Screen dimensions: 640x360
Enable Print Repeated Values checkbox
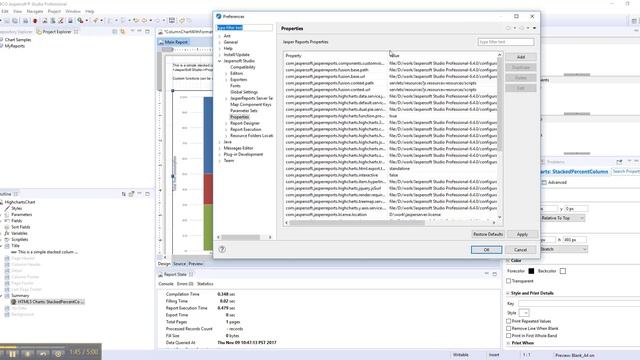509,321
